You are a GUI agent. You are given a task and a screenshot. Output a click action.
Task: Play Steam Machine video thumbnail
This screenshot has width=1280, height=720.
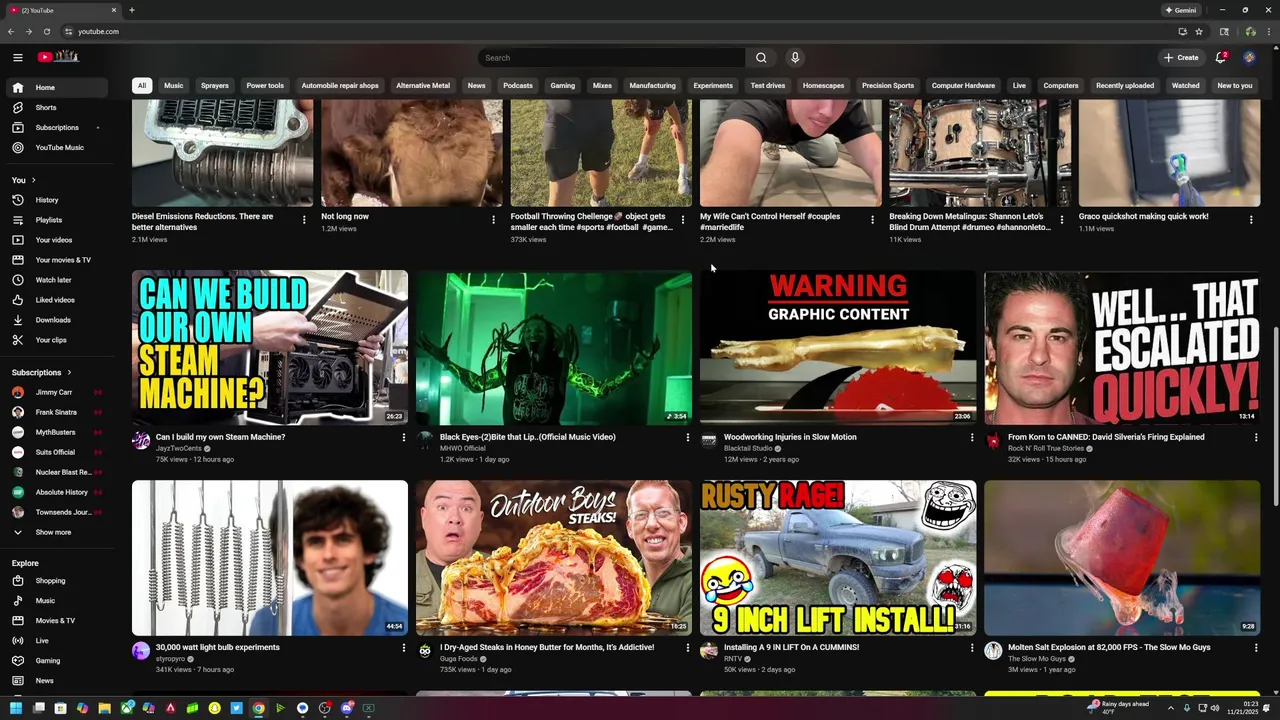pos(270,347)
